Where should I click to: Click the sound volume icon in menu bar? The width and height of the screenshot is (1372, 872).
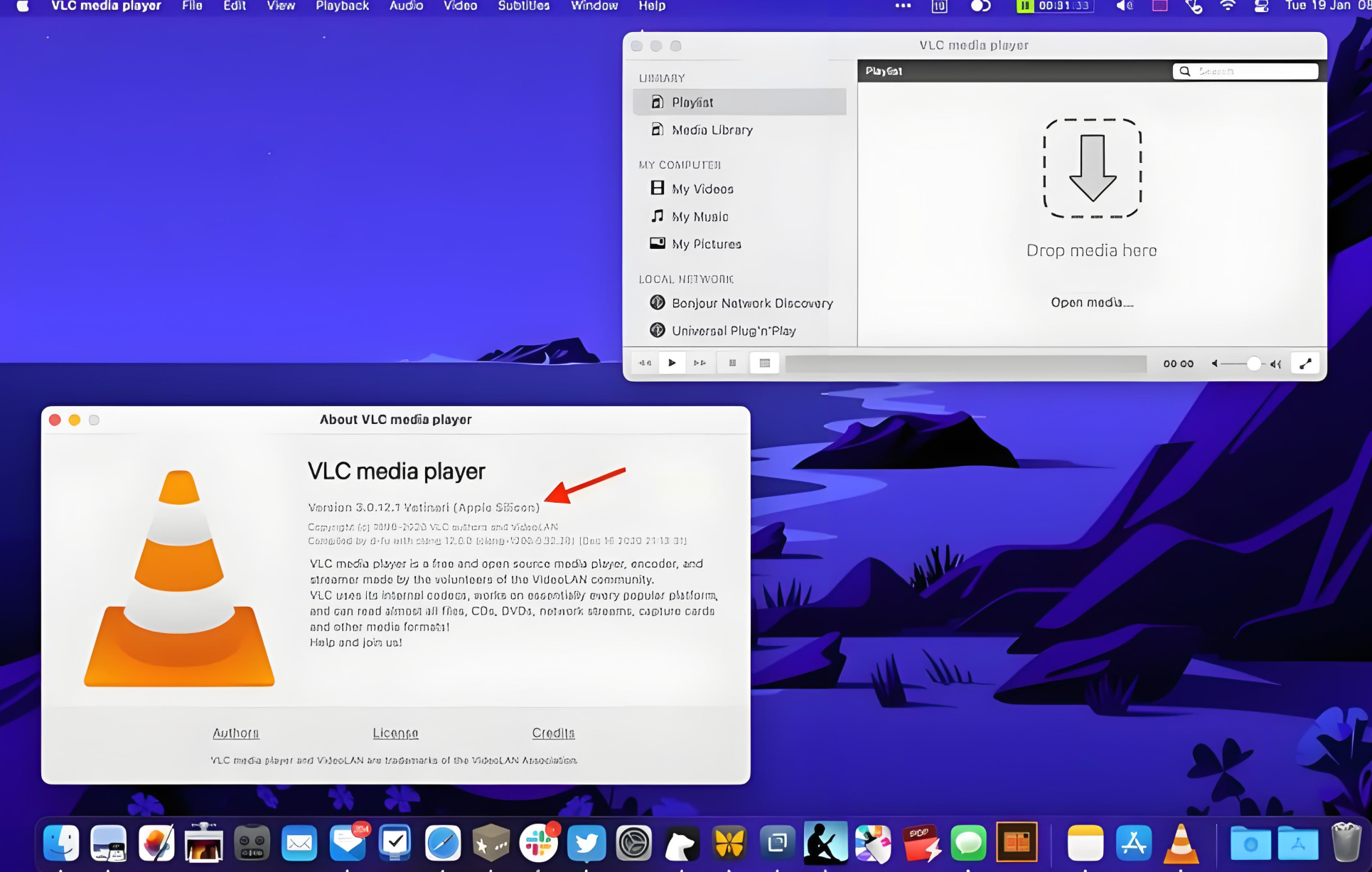pos(1125,6)
